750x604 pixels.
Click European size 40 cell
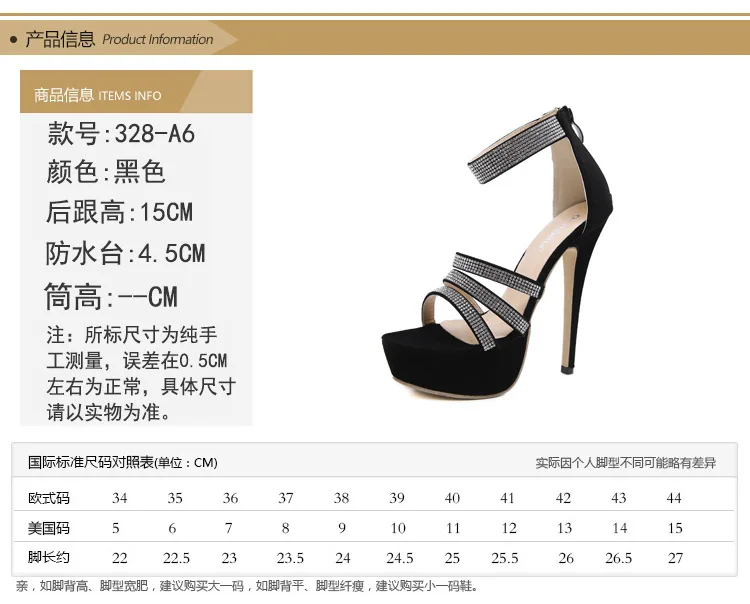coord(452,498)
